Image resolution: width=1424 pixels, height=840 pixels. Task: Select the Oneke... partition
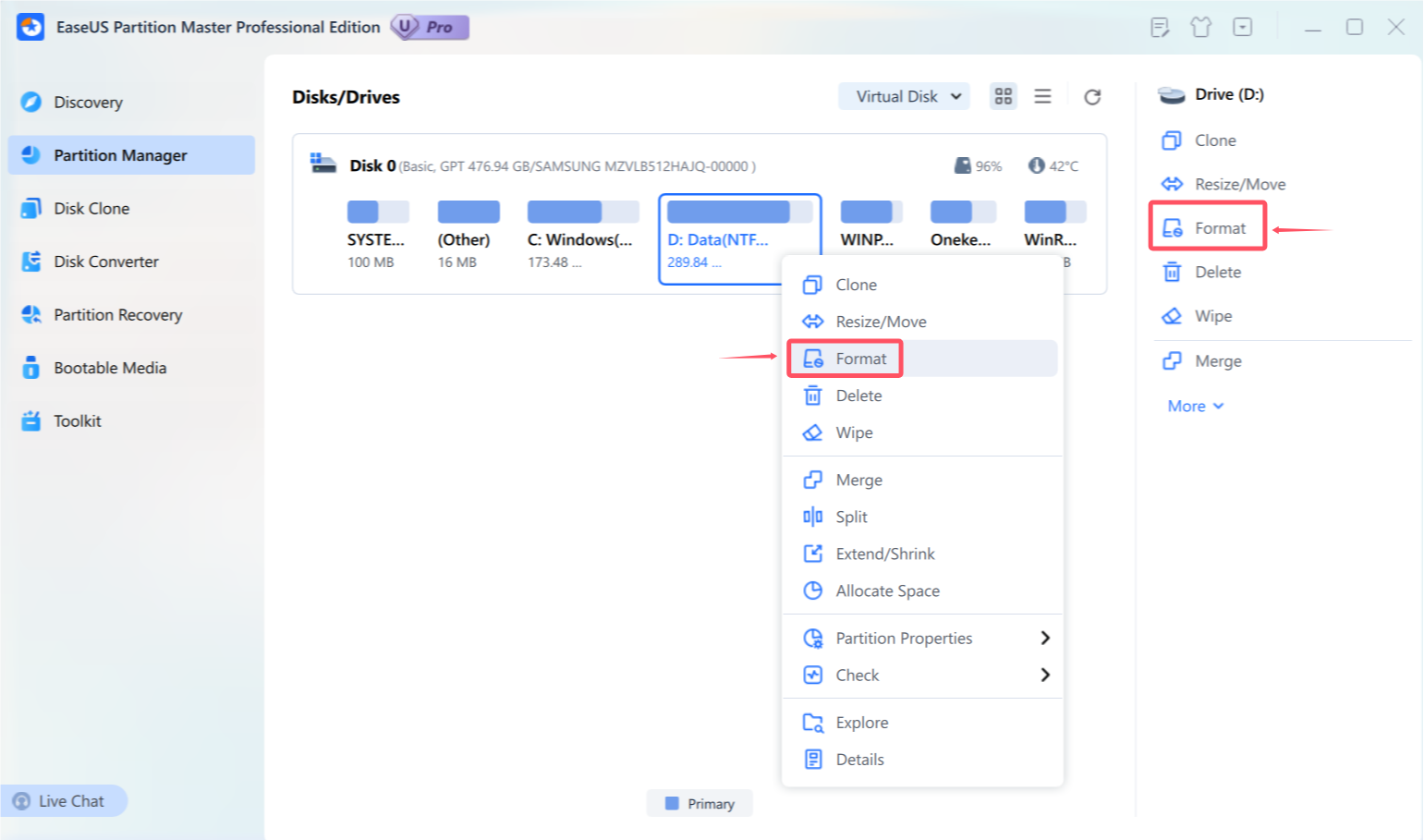click(x=962, y=225)
